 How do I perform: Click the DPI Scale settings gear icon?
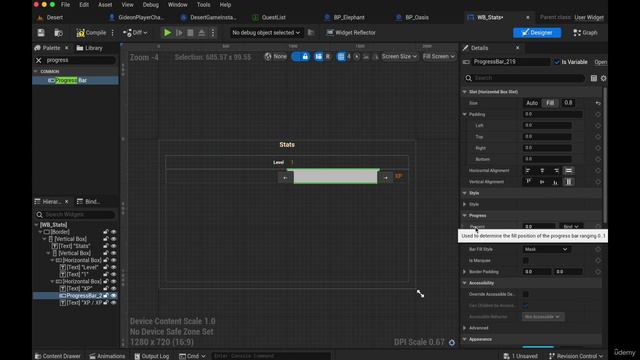click(452, 342)
